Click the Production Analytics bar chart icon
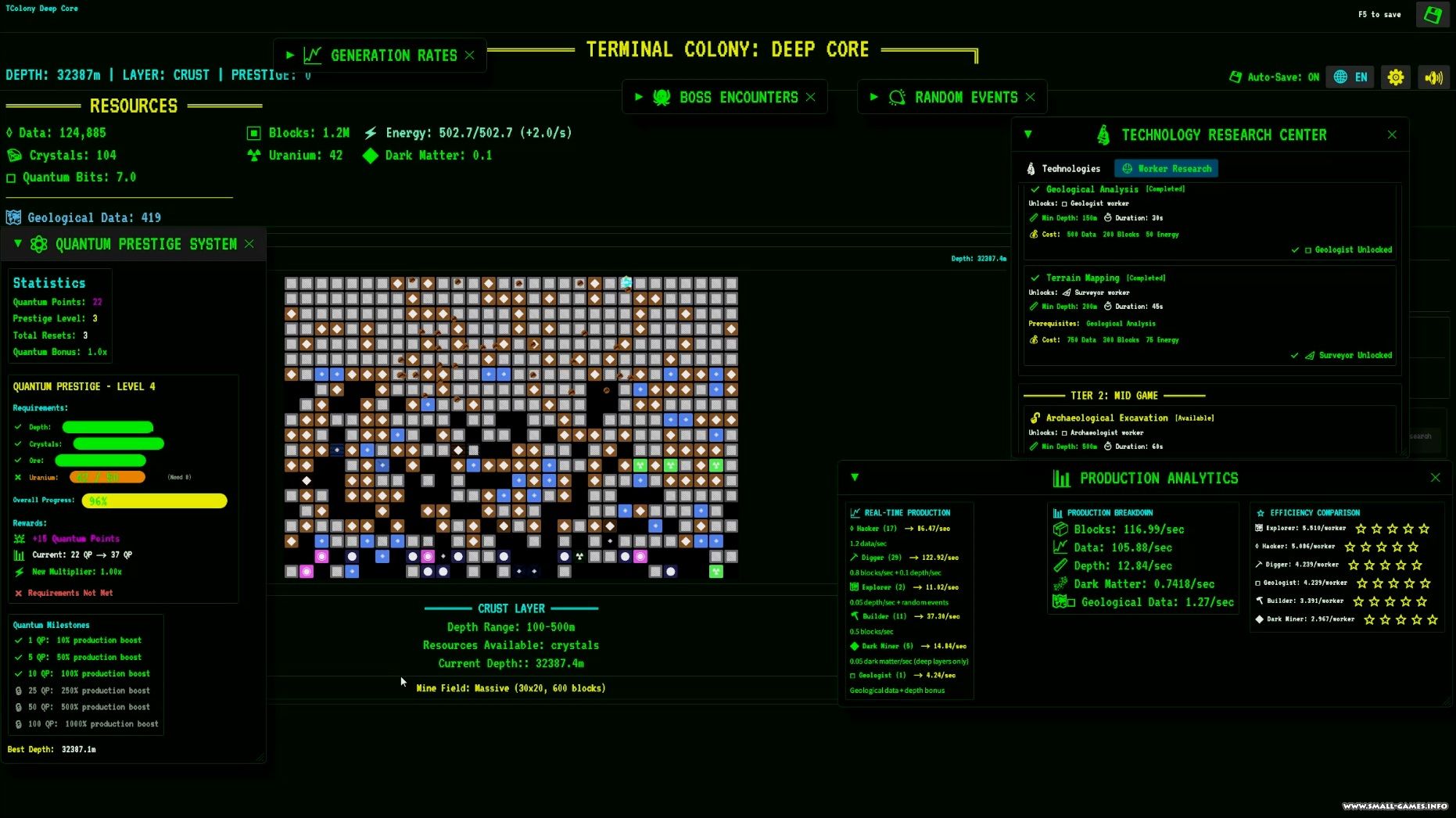The width and height of the screenshot is (1456, 818). click(1061, 479)
